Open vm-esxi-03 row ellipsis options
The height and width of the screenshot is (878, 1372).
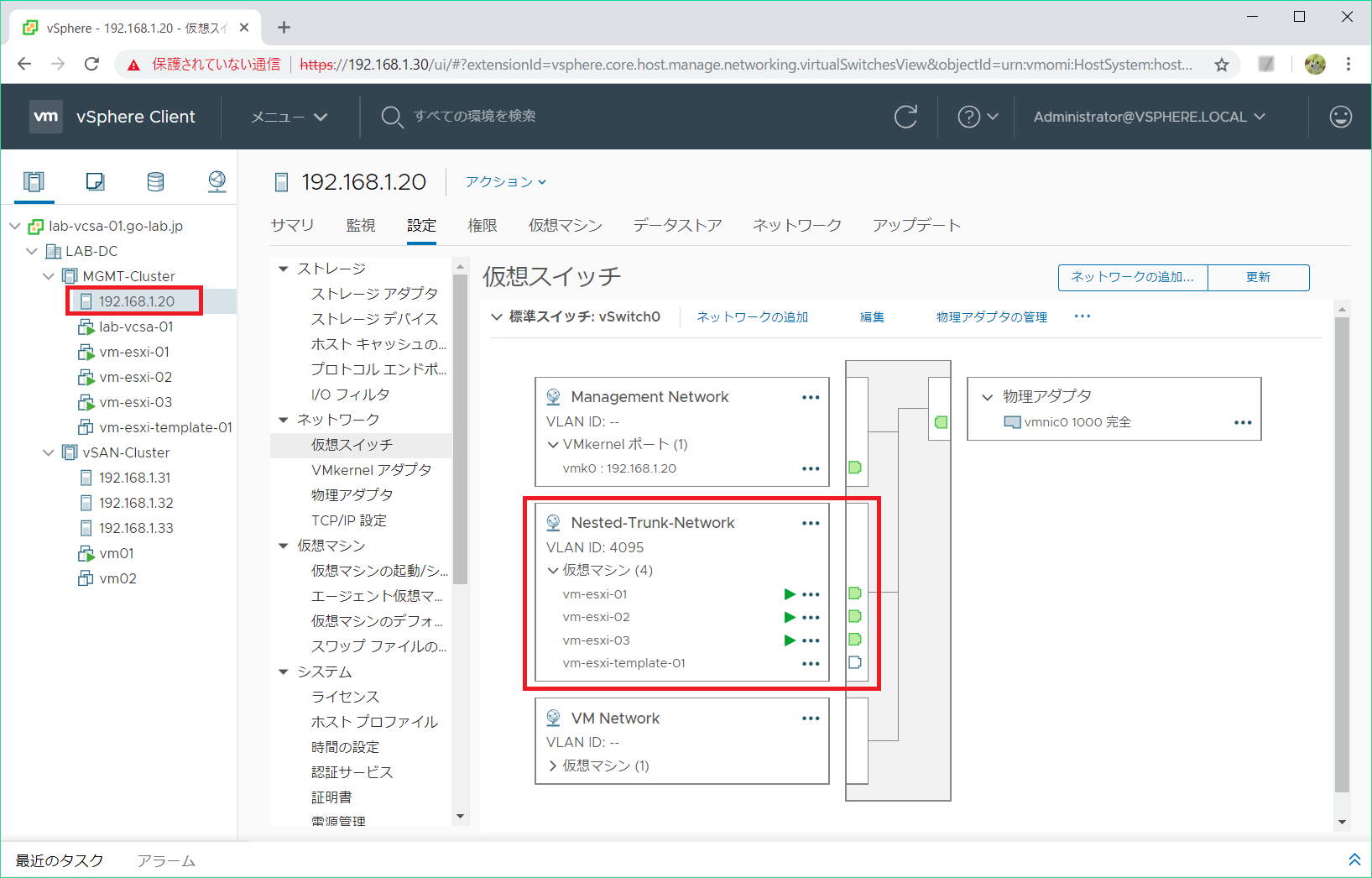(811, 640)
